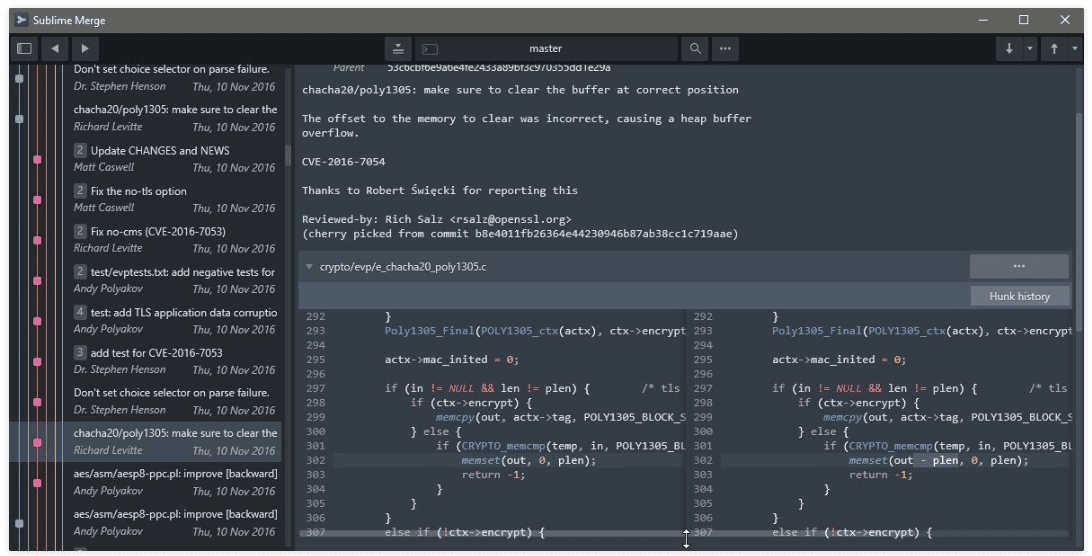Click the file path crypto/evp/e_chacha20_poly1305.c

(403, 267)
